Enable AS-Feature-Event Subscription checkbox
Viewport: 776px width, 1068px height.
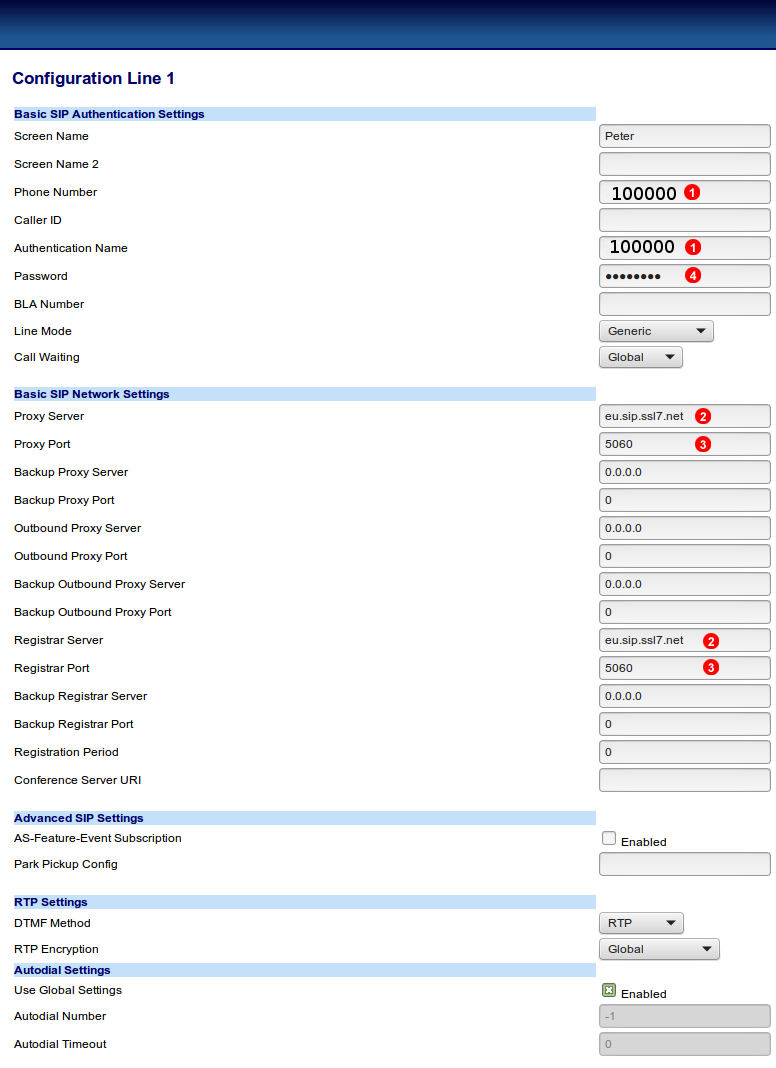pyautogui.click(x=609, y=839)
